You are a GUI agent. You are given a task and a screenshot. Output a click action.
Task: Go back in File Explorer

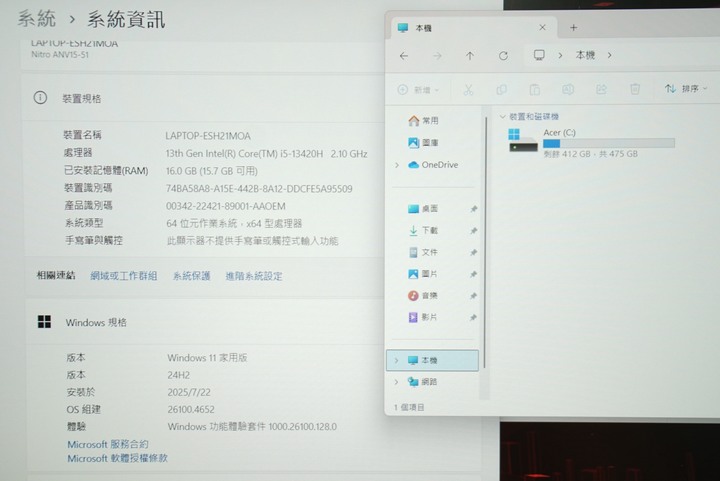pos(404,56)
